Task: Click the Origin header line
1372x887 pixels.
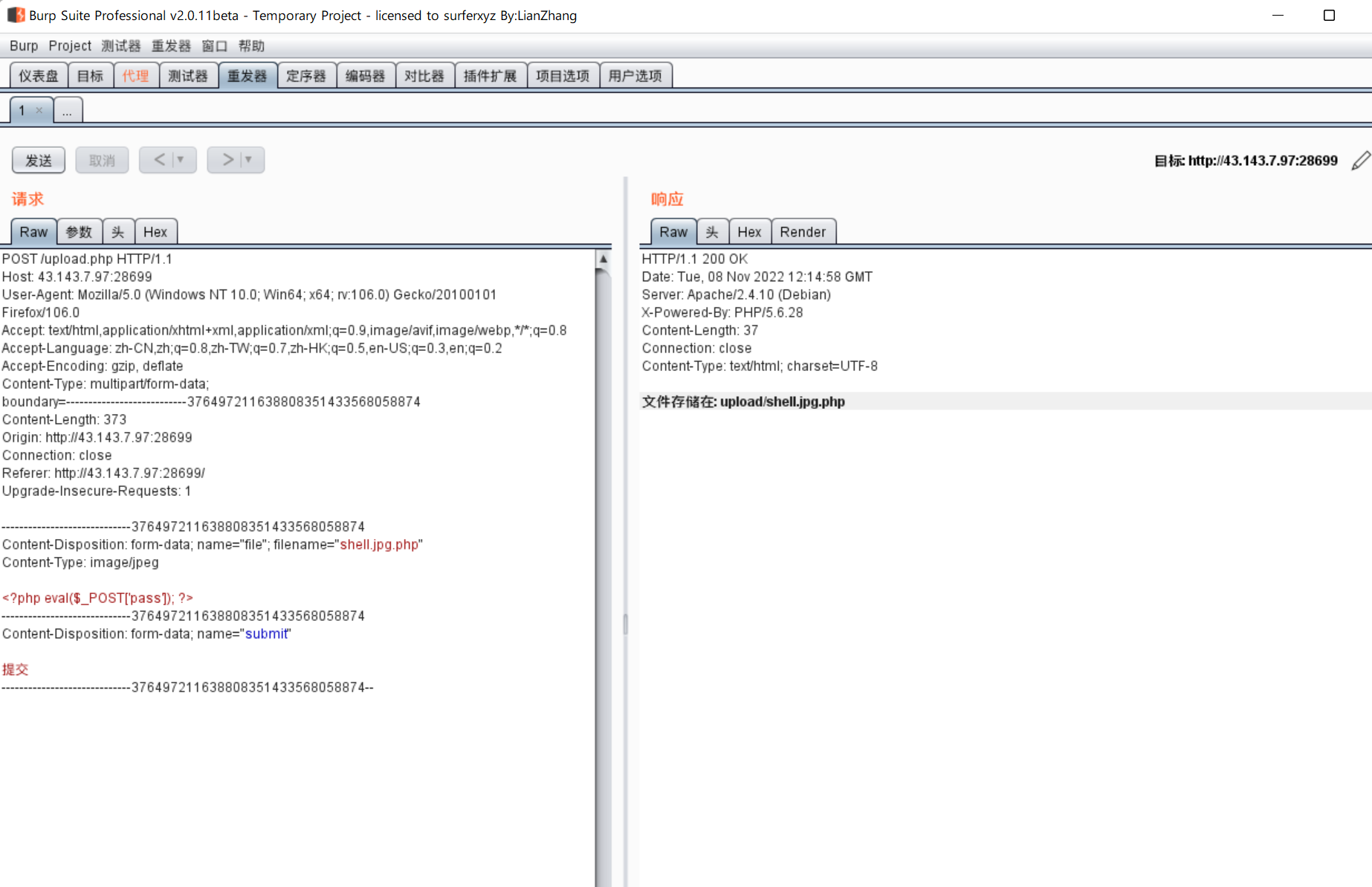Action: click(x=97, y=438)
